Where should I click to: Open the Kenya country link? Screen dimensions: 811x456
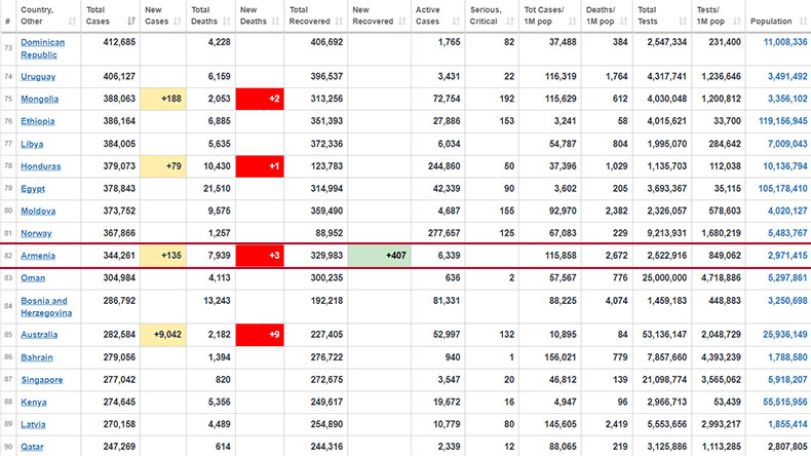click(33, 402)
